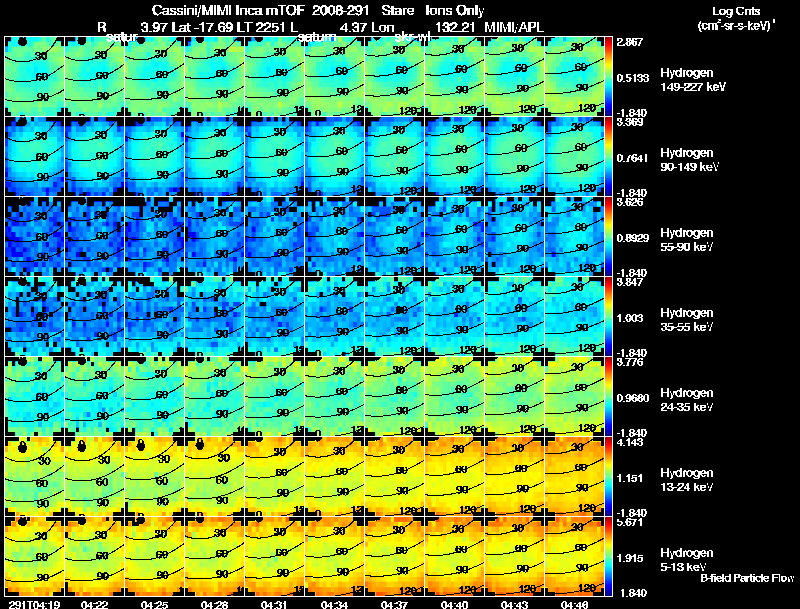Click the time label 04:34
Screen dimensions: 800x609
tap(334, 604)
